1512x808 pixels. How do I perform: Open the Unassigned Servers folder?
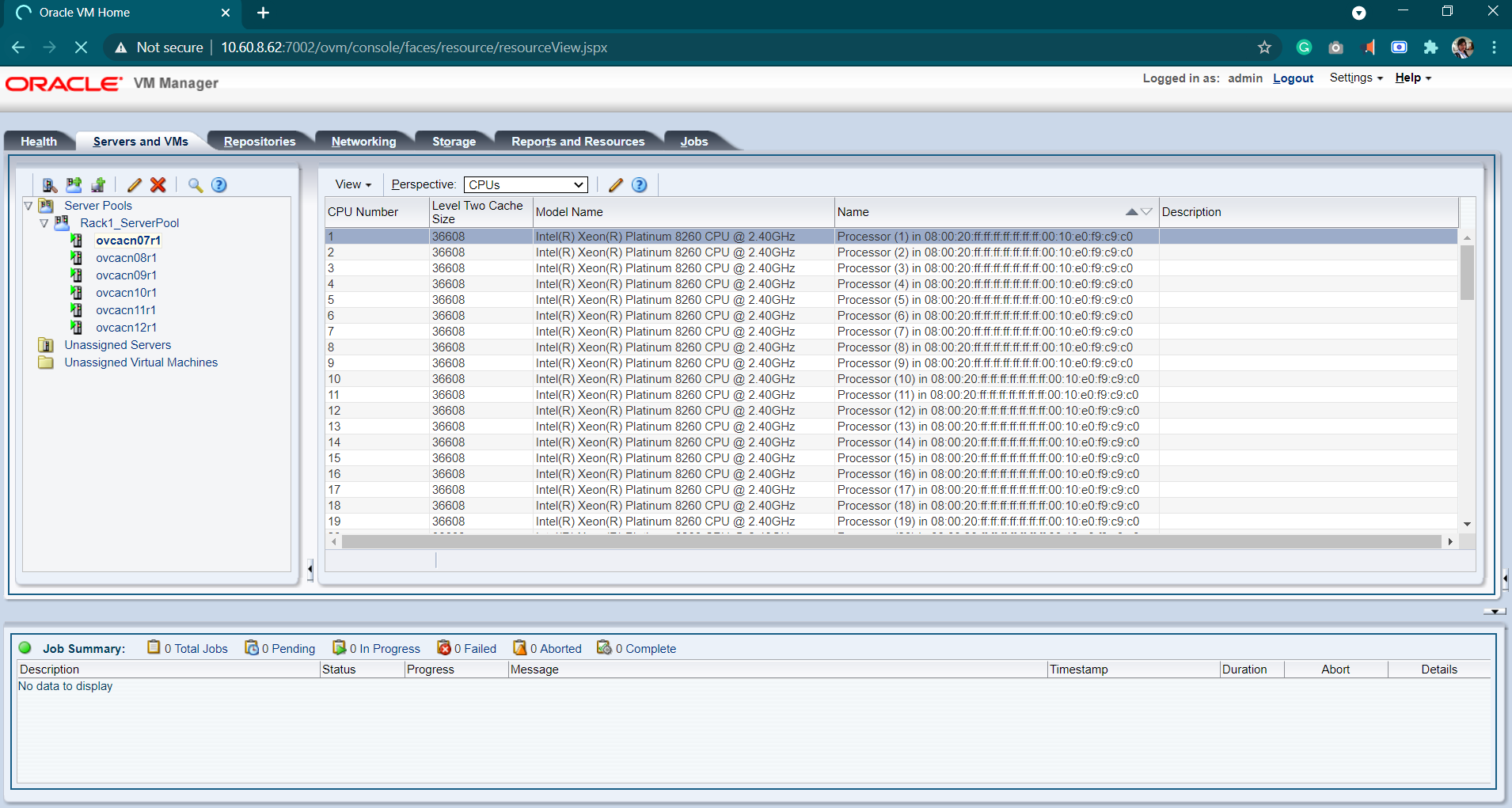tap(117, 345)
